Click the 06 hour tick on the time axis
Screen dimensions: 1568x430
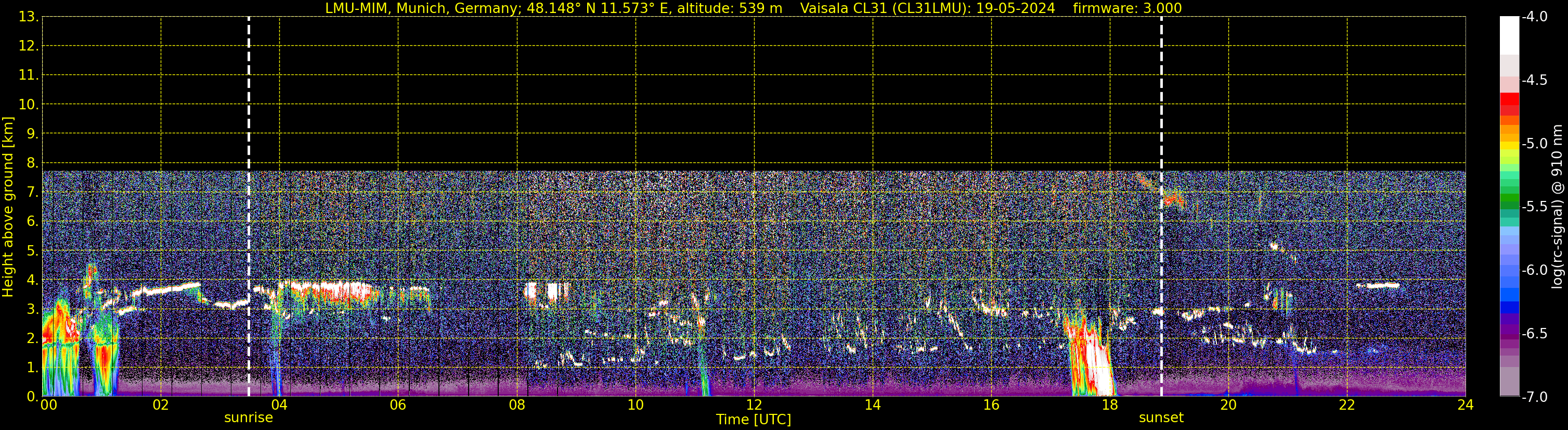click(398, 405)
